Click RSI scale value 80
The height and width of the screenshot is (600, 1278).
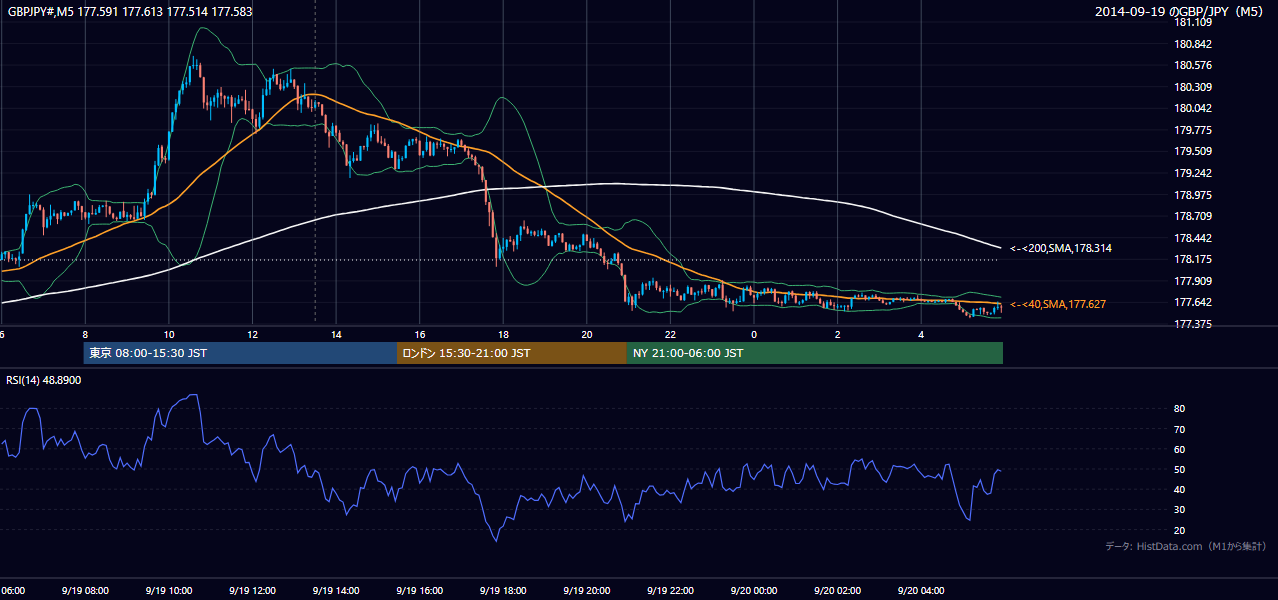coord(1180,409)
